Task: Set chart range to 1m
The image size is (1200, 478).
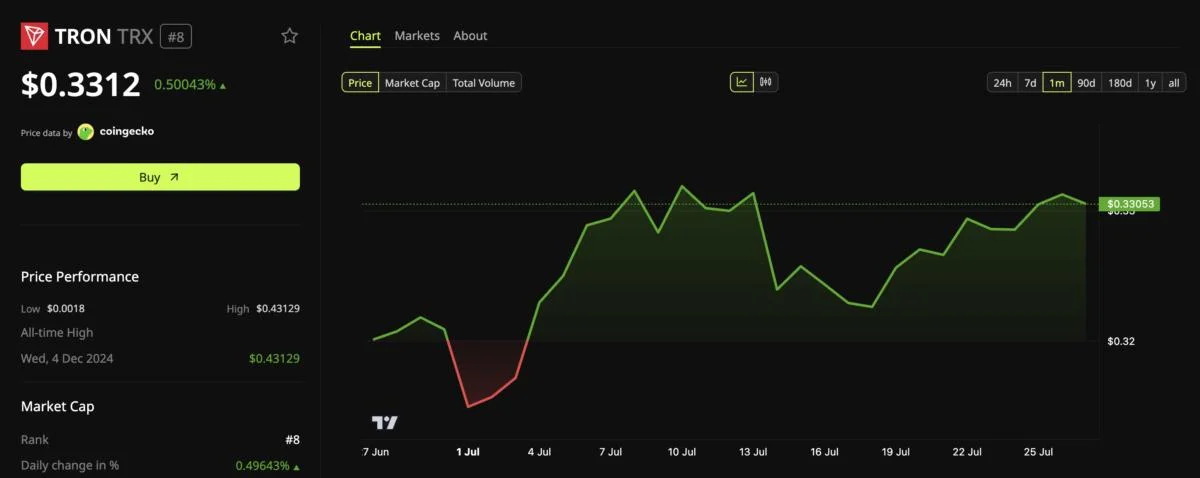Action: 1057,83
